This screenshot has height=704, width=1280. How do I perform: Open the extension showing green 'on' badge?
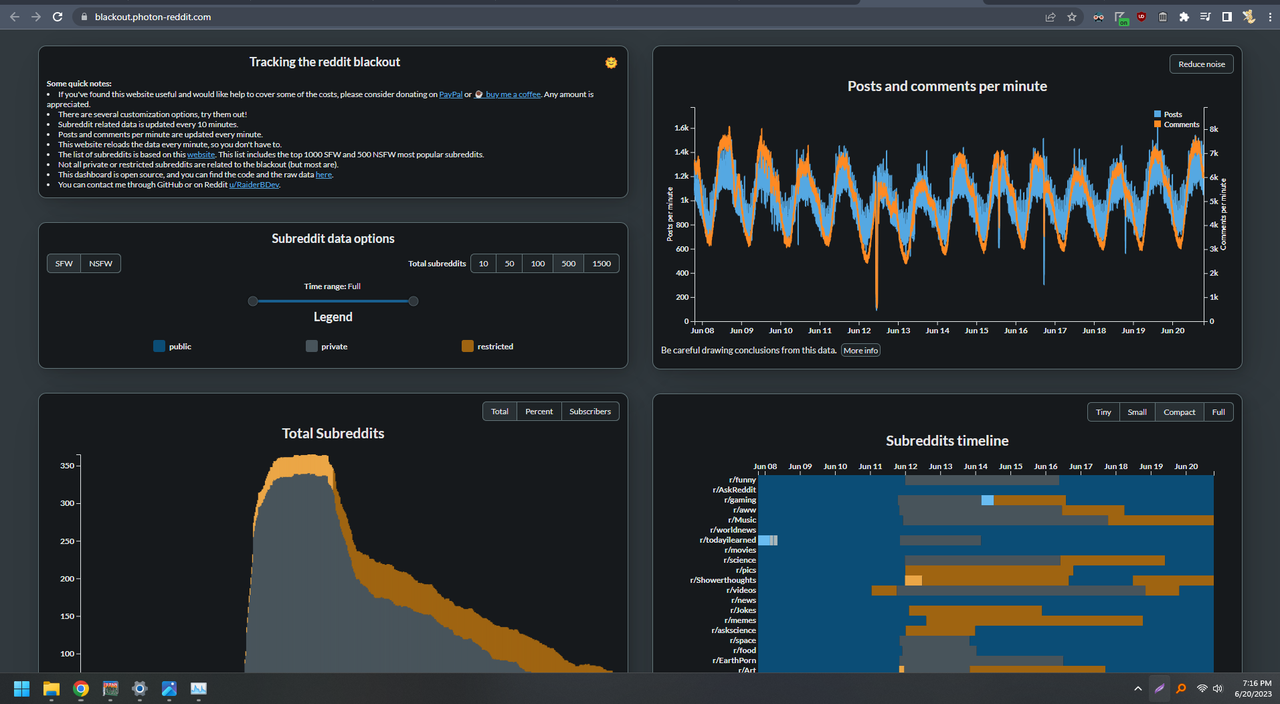click(x=1121, y=18)
